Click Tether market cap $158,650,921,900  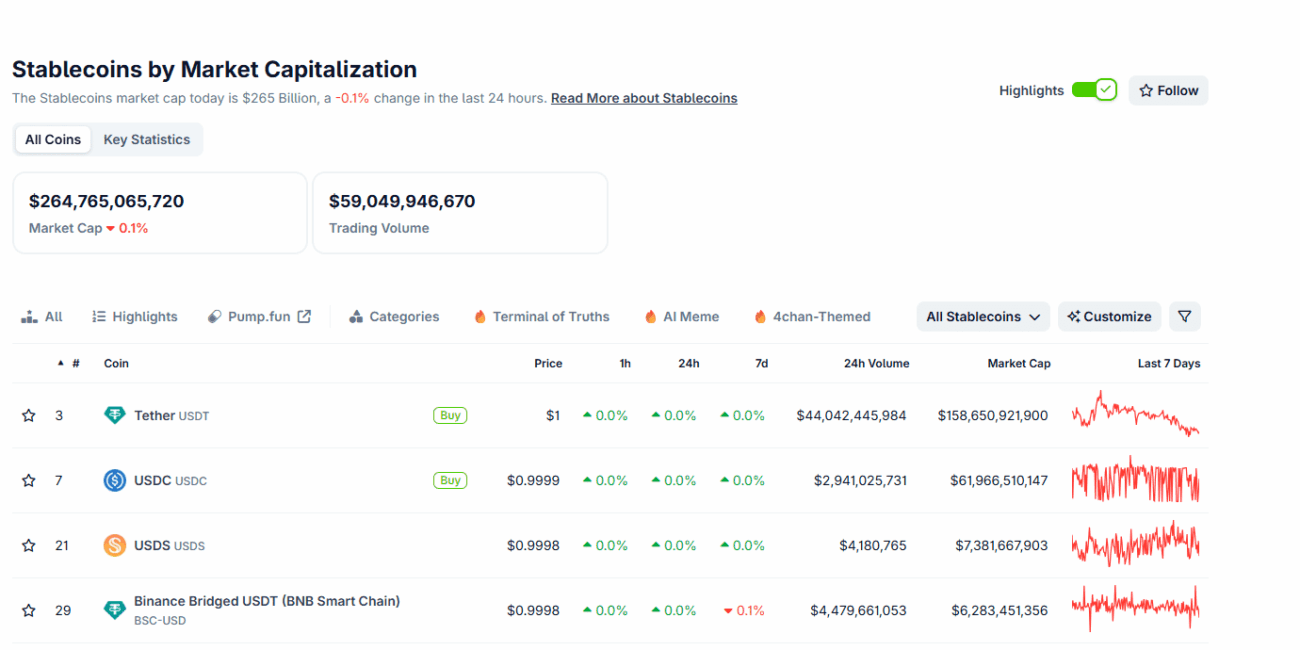993,415
